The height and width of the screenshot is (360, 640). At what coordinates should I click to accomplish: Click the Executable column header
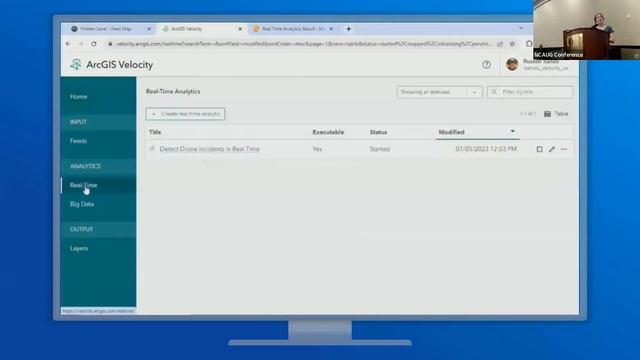[x=328, y=132]
